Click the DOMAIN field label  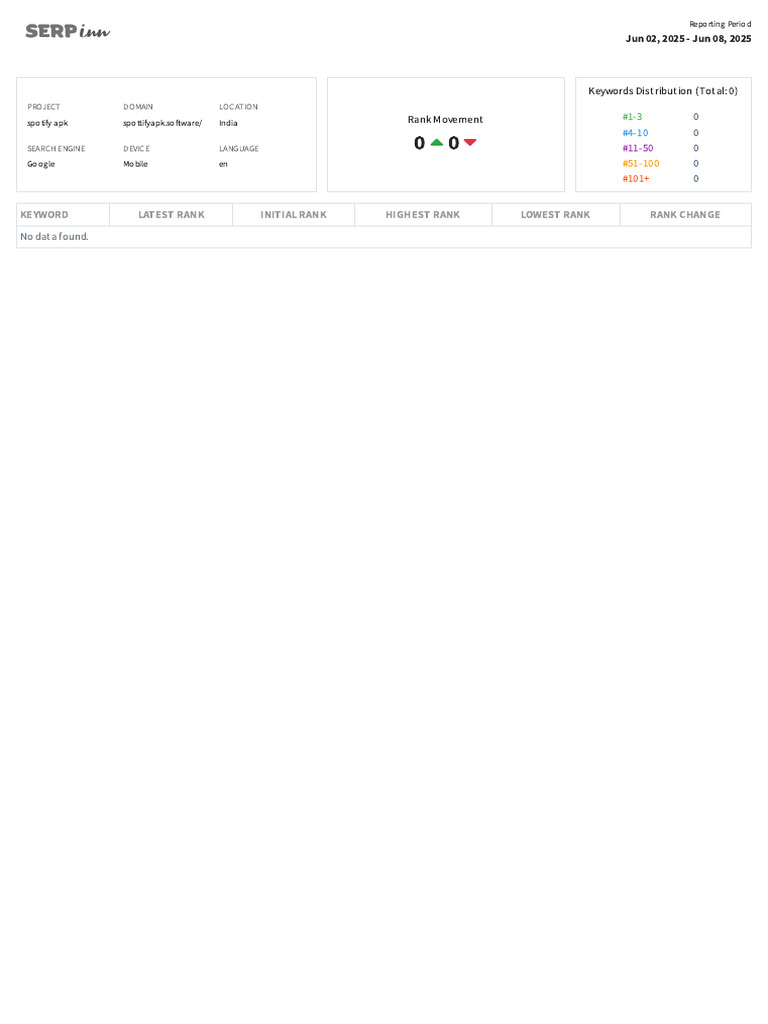coord(138,106)
